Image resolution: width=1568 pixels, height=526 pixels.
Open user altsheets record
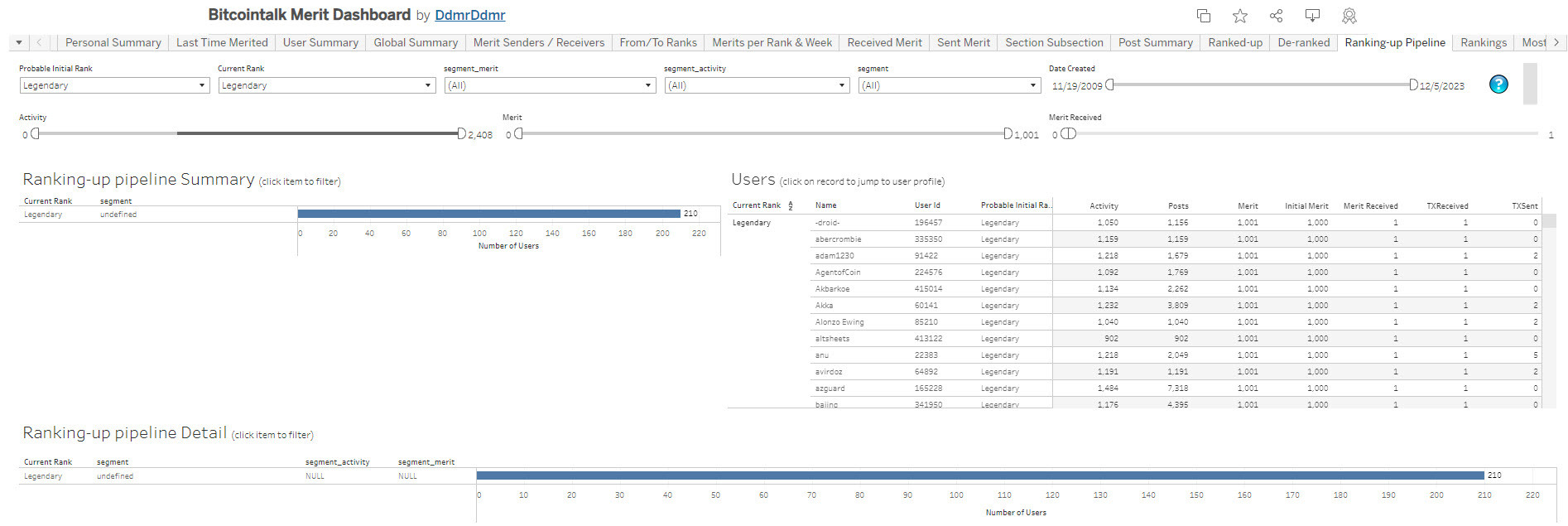click(1176, 339)
